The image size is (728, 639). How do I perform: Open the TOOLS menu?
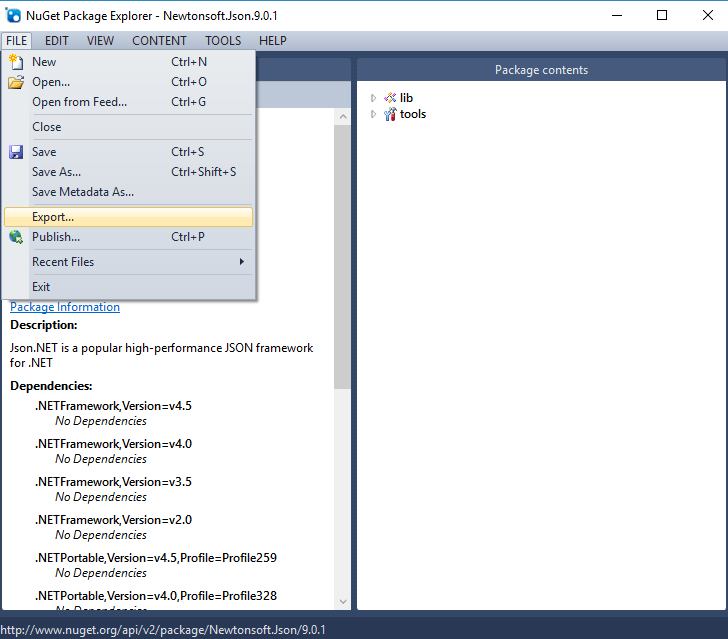[223, 41]
